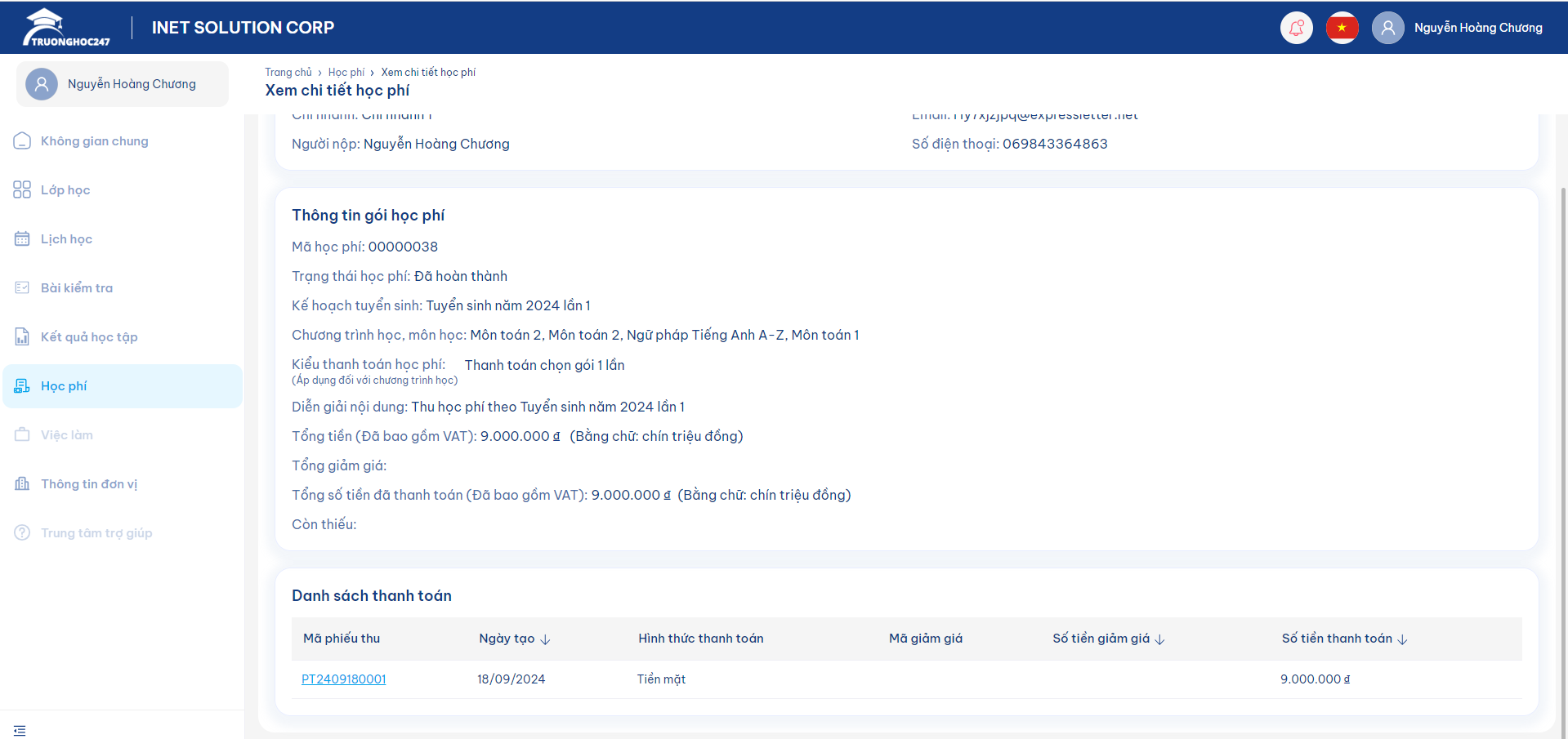Click the notification bell icon
Screen dimensions: 1568x739
1296,28
